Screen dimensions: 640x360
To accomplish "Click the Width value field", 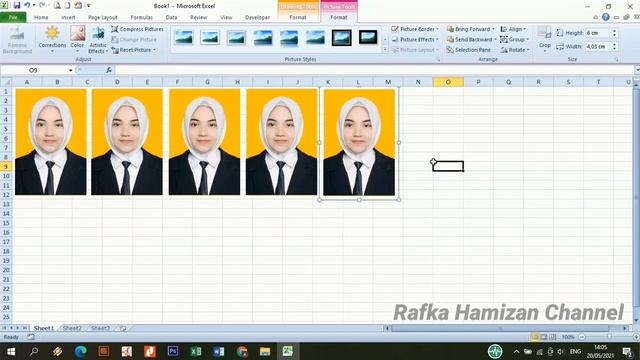I will pos(598,47).
